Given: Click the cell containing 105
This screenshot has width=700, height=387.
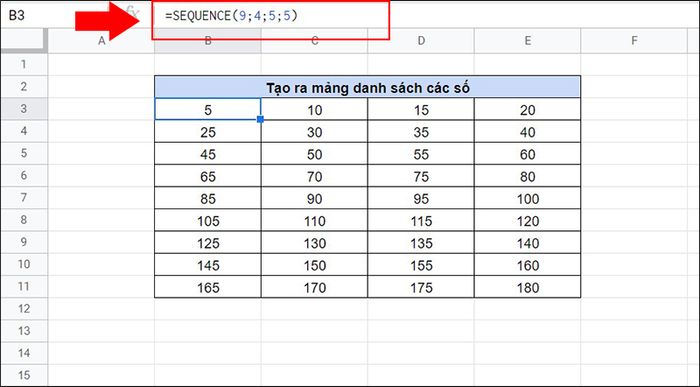Looking at the screenshot, I should [208, 220].
